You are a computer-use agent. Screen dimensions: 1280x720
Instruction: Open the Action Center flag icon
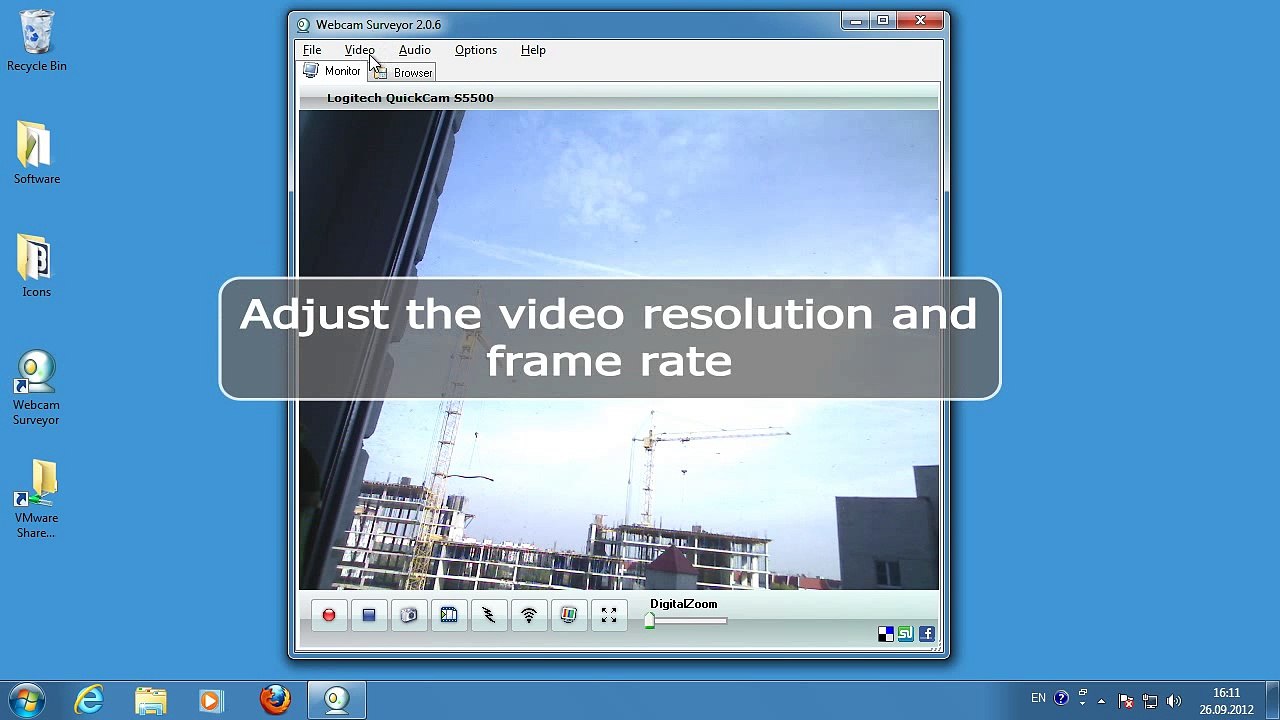1126,701
